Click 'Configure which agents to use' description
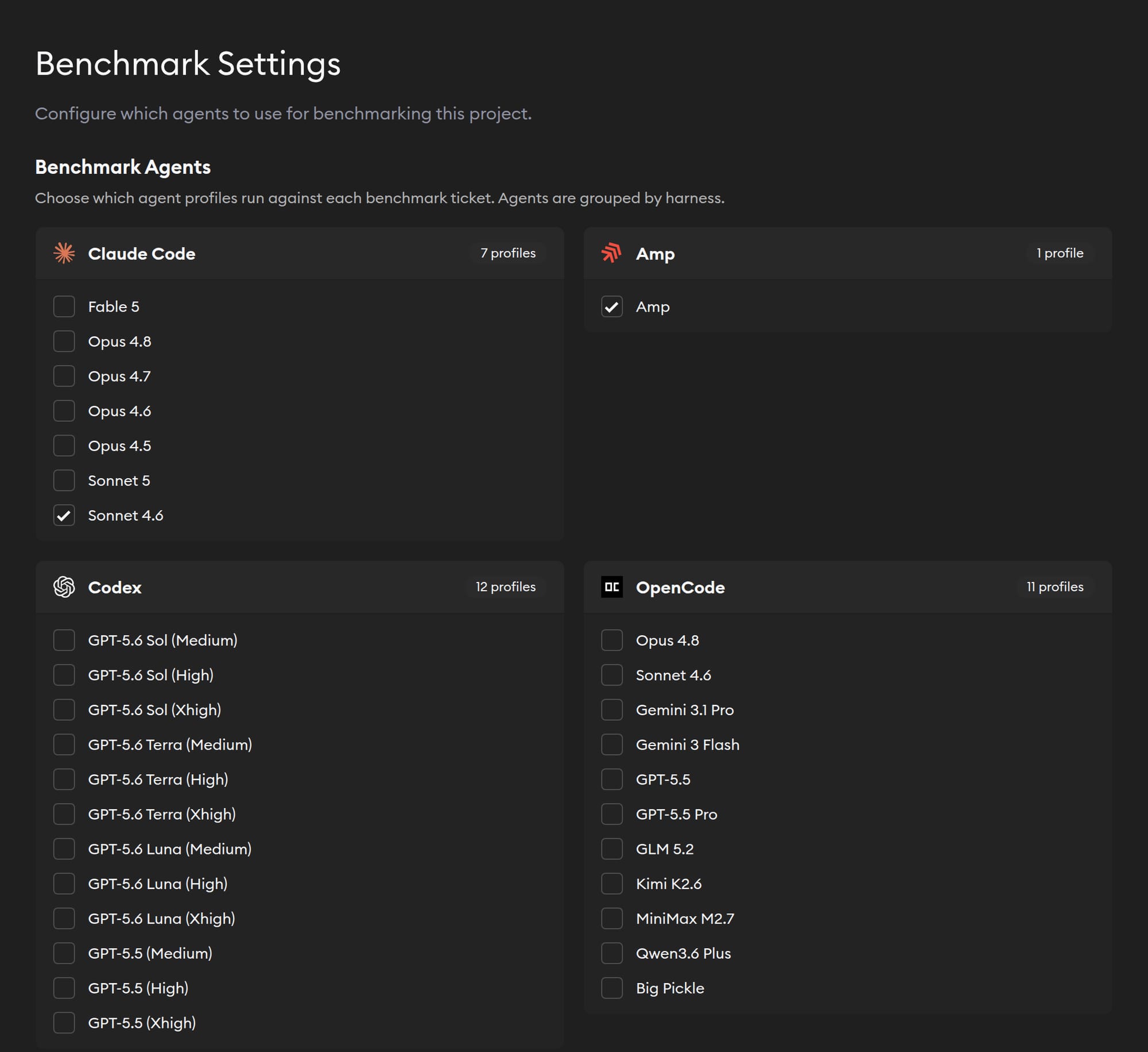Image resolution: width=1148 pixels, height=1052 pixels. point(284,114)
